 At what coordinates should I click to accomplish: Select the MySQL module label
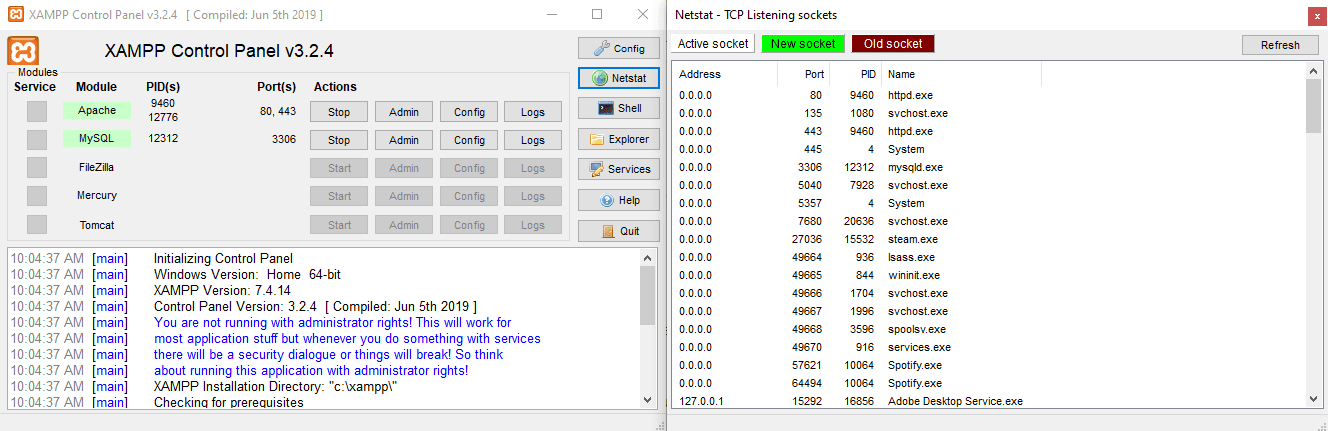tap(97, 138)
